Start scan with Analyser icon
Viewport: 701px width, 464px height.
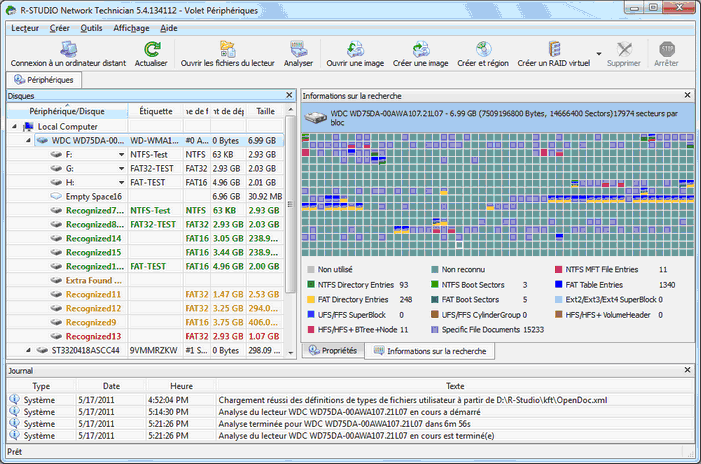coord(298,50)
